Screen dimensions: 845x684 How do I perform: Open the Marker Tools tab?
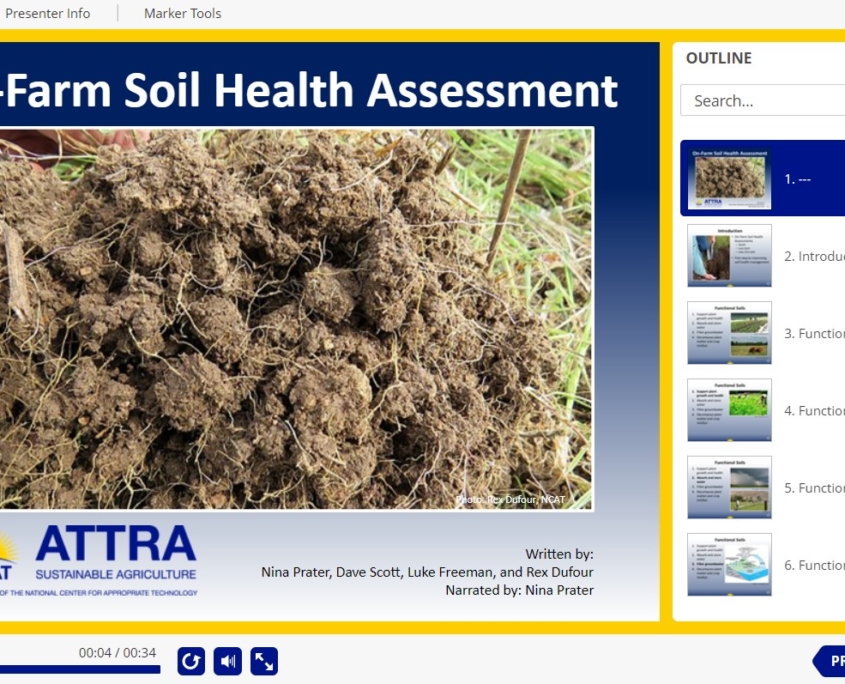182,13
